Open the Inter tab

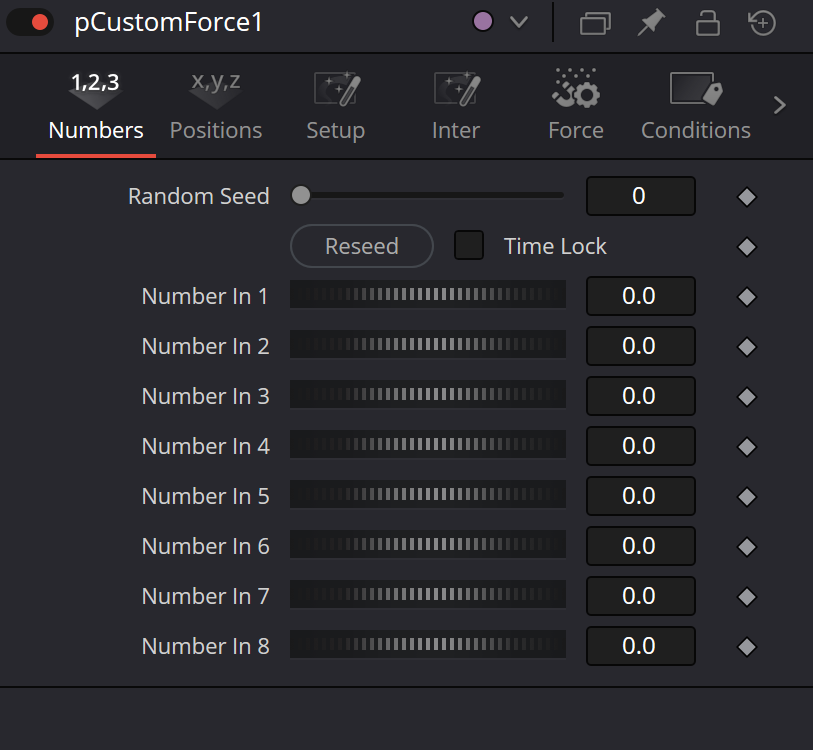[x=456, y=106]
